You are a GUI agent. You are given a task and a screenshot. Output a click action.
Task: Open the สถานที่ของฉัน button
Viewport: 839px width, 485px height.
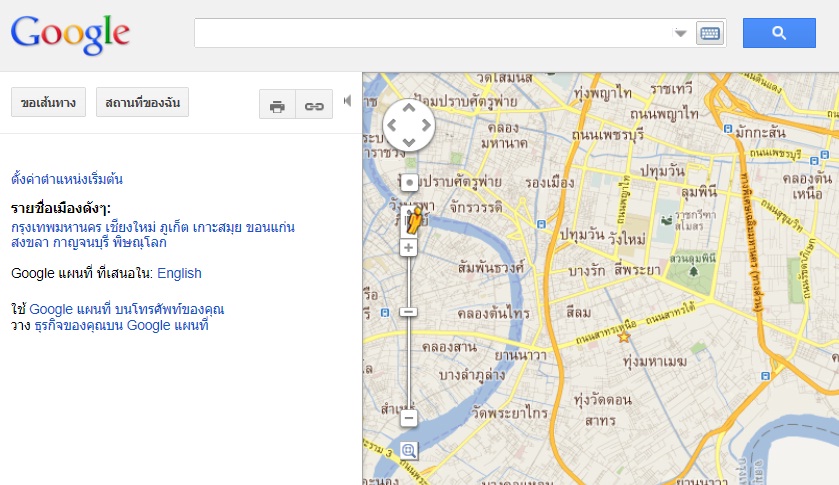click(x=142, y=102)
